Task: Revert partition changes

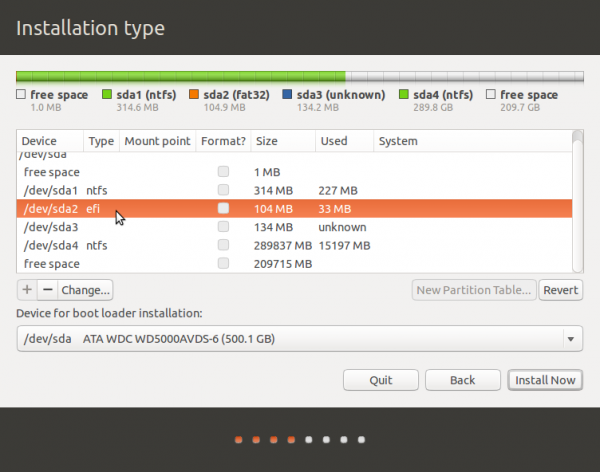Action: point(560,290)
